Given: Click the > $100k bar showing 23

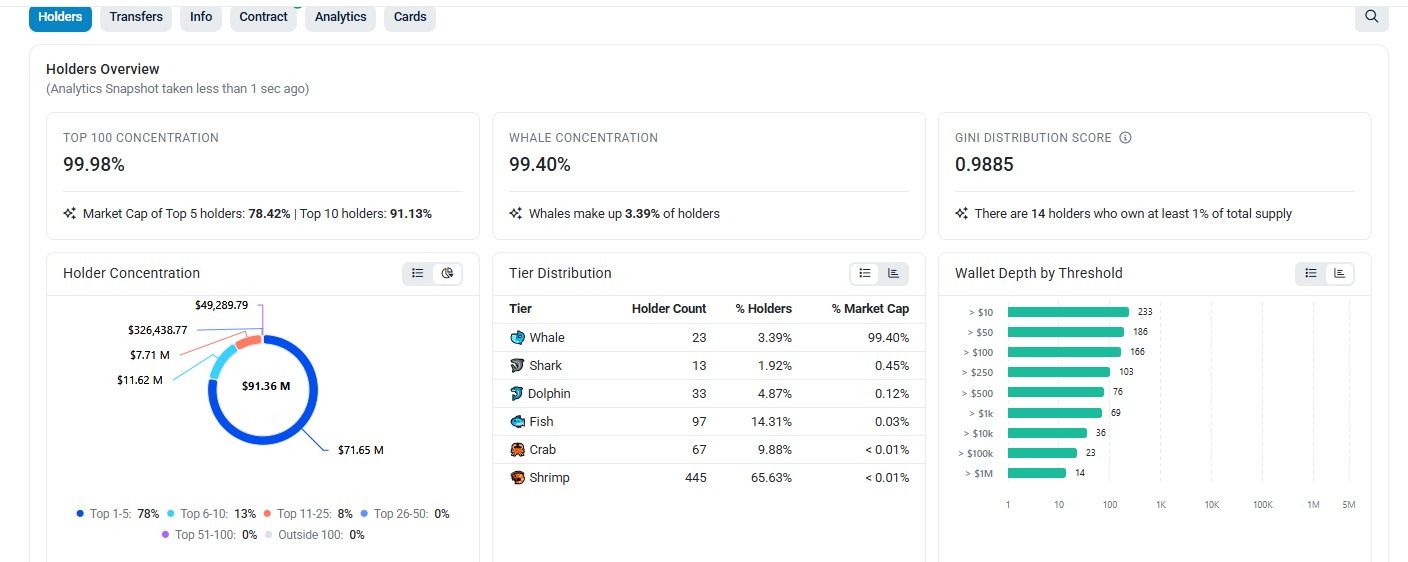Looking at the screenshot, I should (1043, 453).
